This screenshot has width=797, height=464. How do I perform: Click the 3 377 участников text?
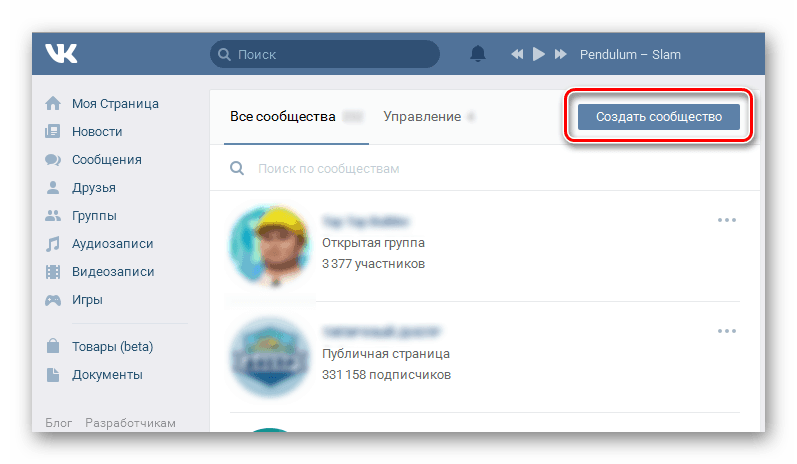(373, 264)
